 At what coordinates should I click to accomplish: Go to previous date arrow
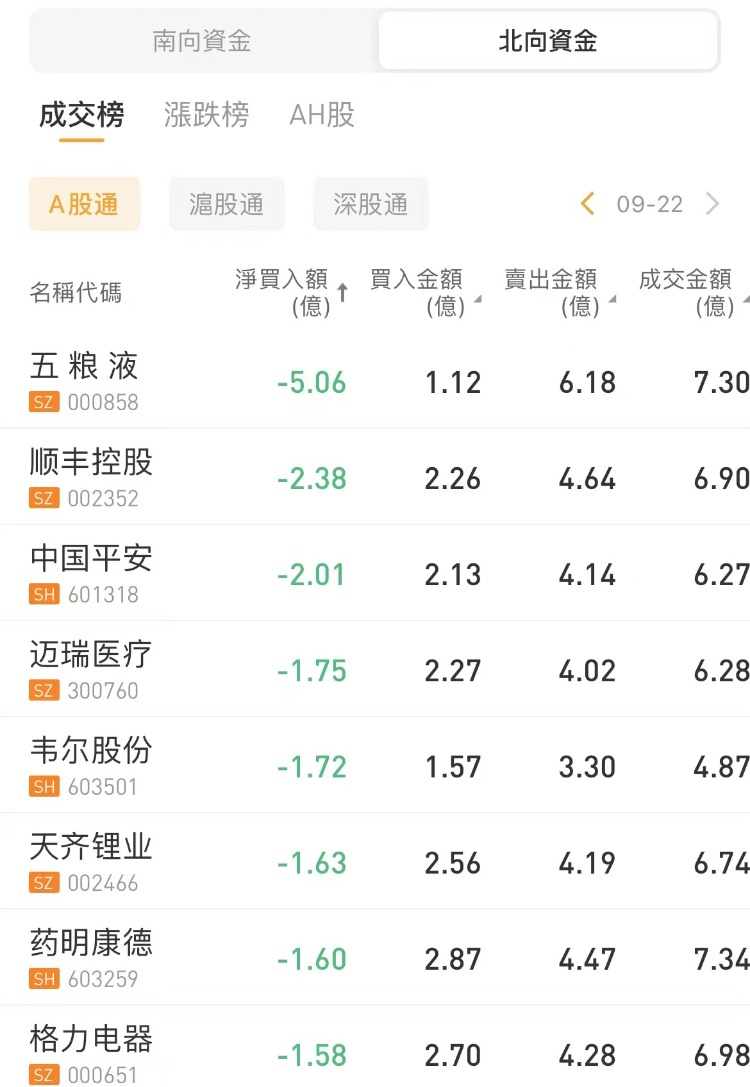(x=588, y=204)
